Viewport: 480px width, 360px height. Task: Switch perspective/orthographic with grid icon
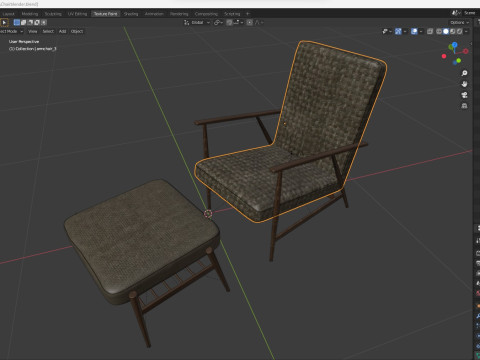click(x=464, y=106)
